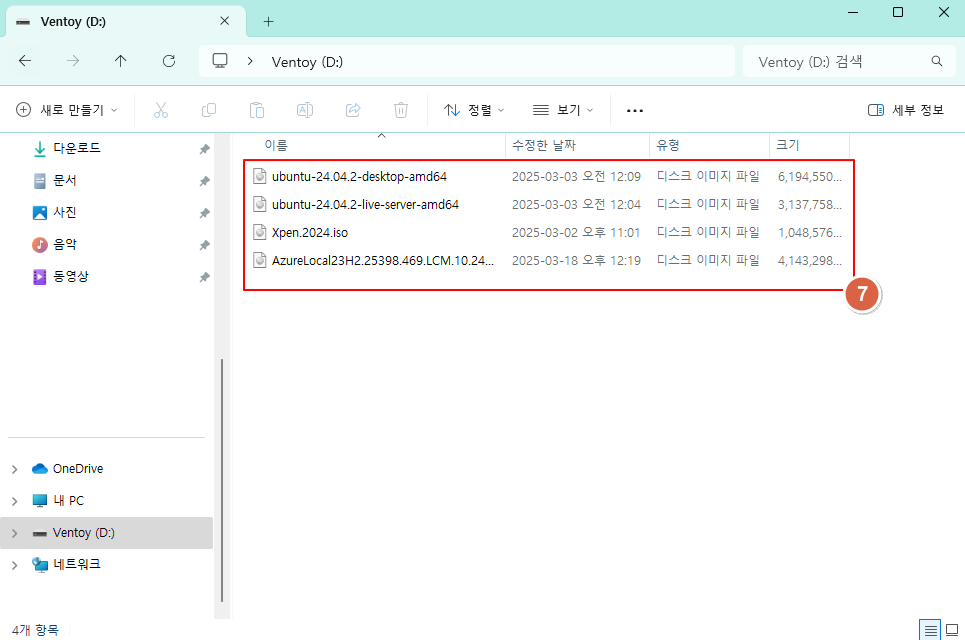Expand the Ventoy (D:) tree node
Screen dimensions: 965x640
(15, 534)
